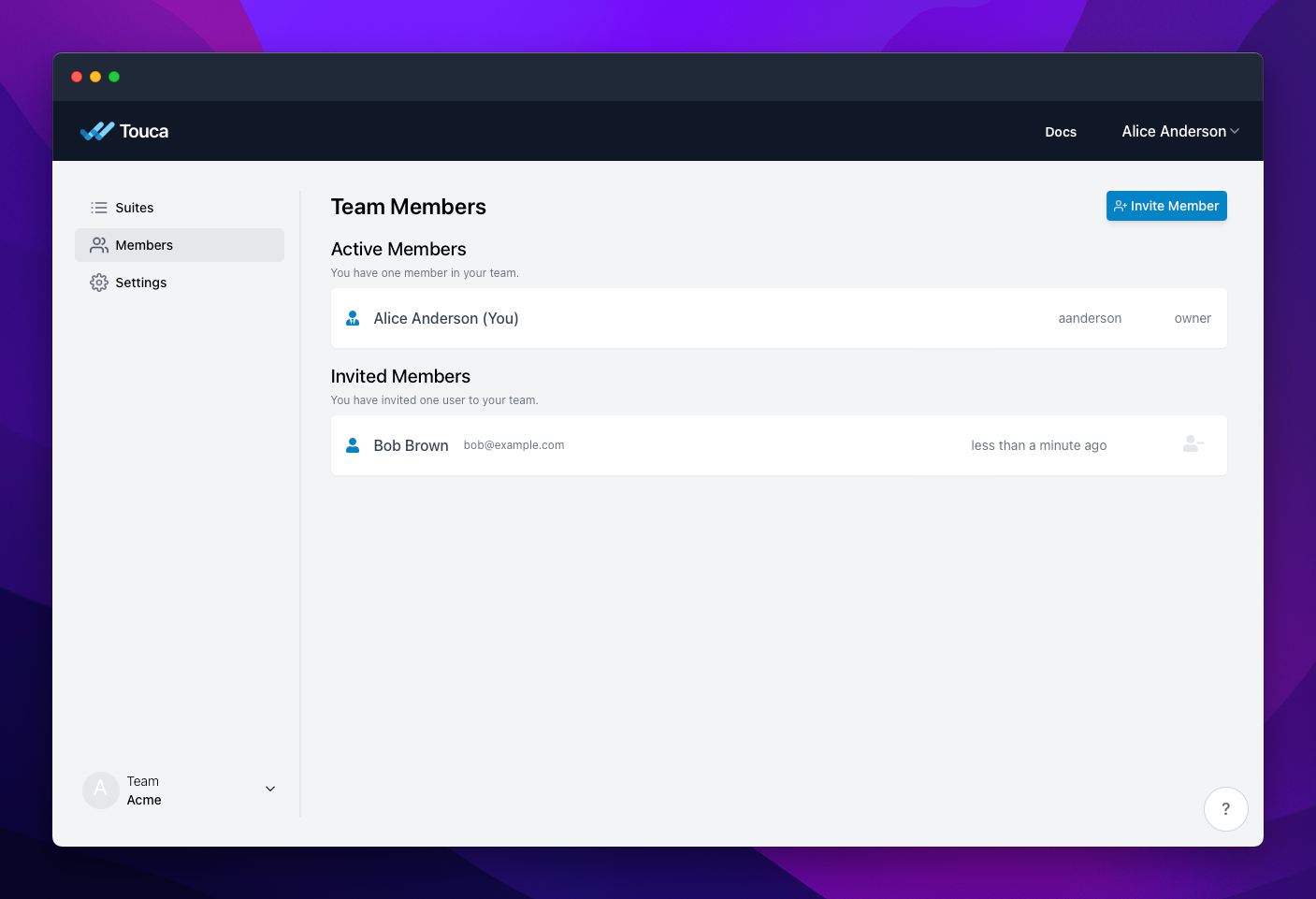This screenshot has width=1316, height=899.
Task: Open the Docs link in header
Action: tap(1061, 132)
